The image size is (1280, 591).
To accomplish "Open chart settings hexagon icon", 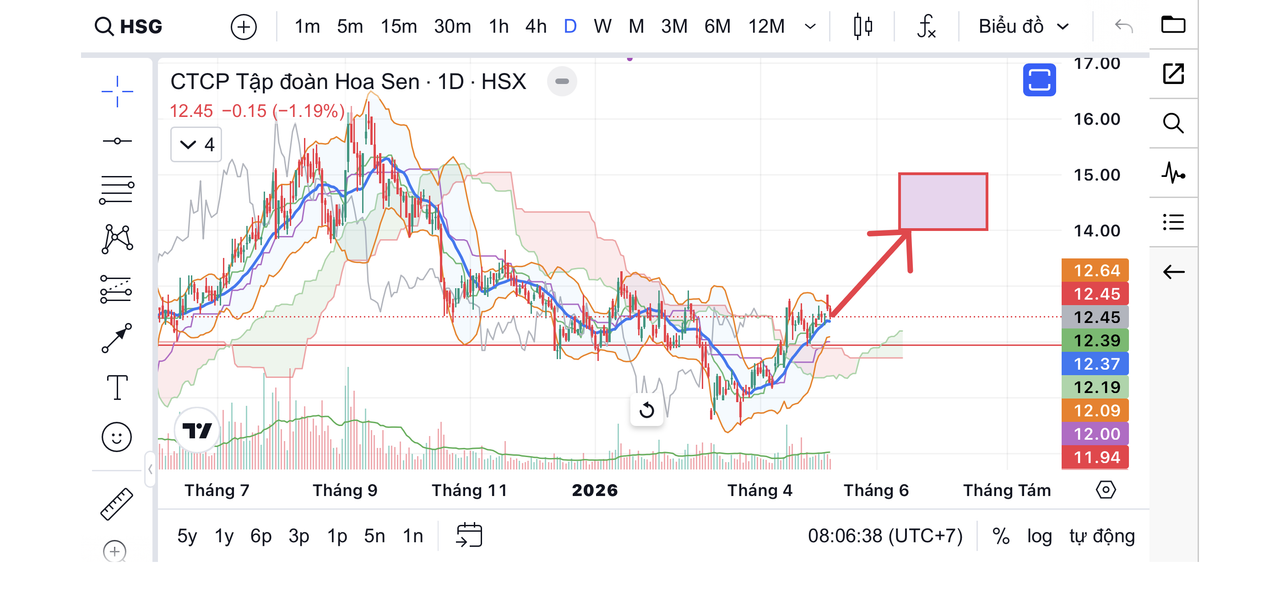I will pos(1105,490).
